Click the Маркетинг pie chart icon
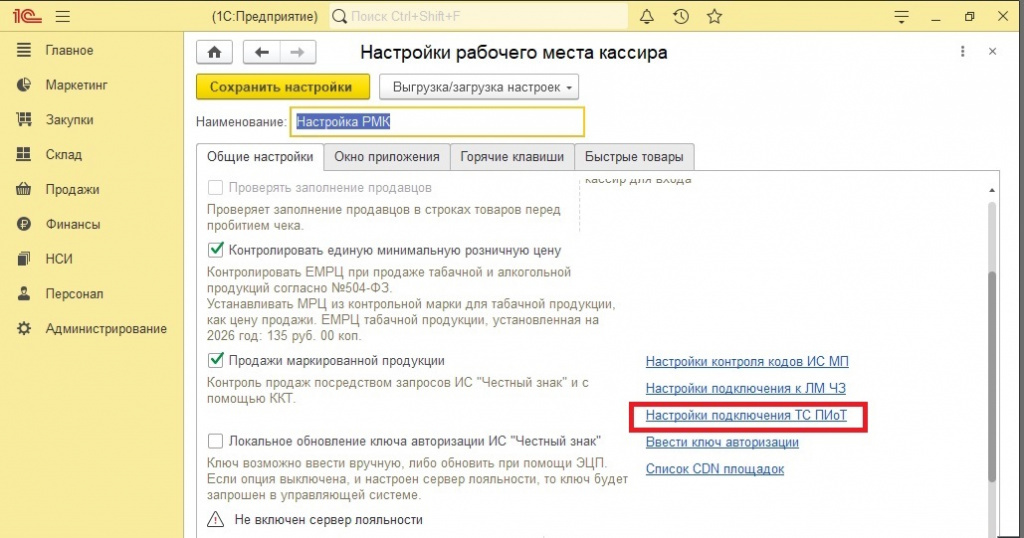 (24, 85)
